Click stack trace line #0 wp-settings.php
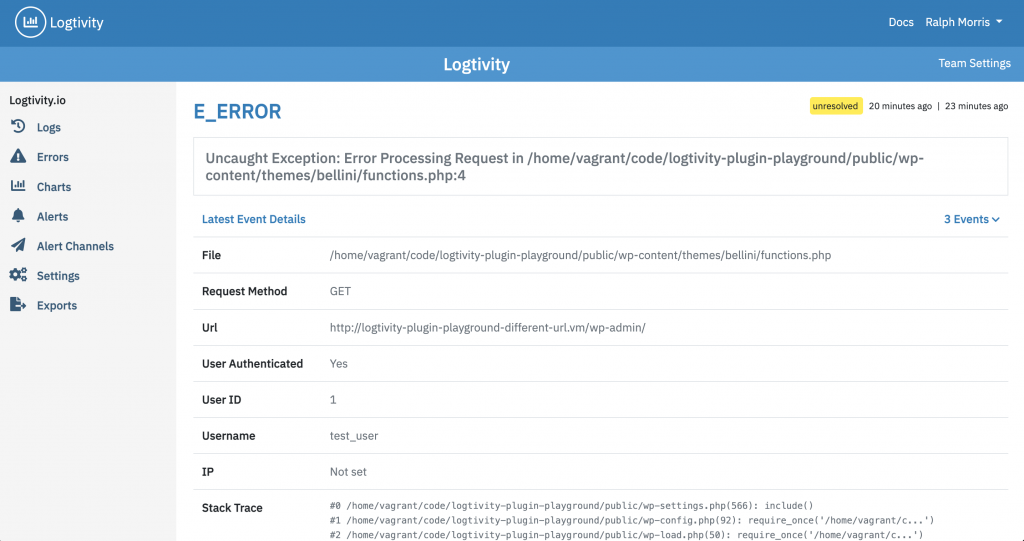 (x=571, y=506)
